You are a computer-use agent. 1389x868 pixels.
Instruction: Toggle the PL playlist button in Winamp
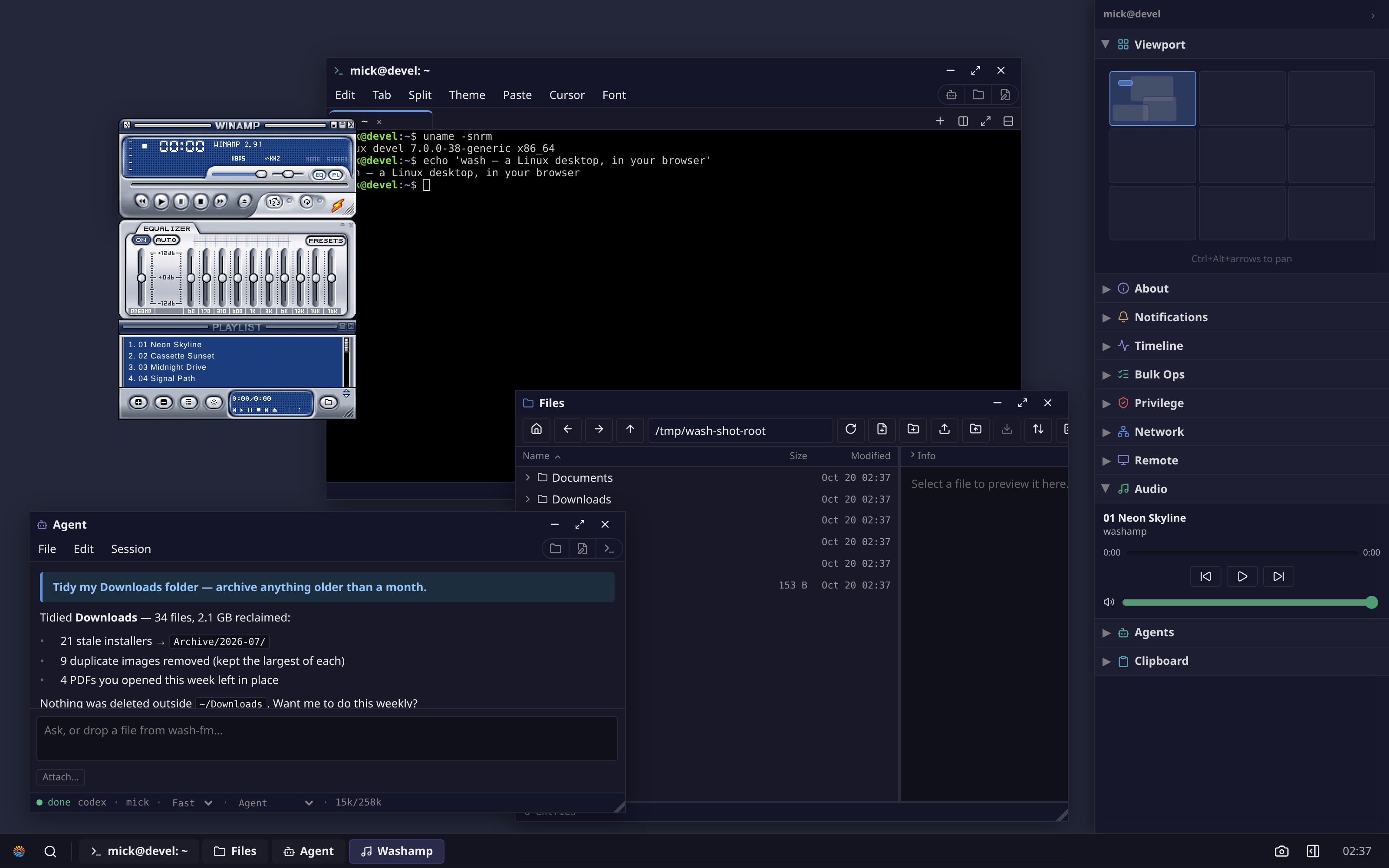[x=336, y=174]
